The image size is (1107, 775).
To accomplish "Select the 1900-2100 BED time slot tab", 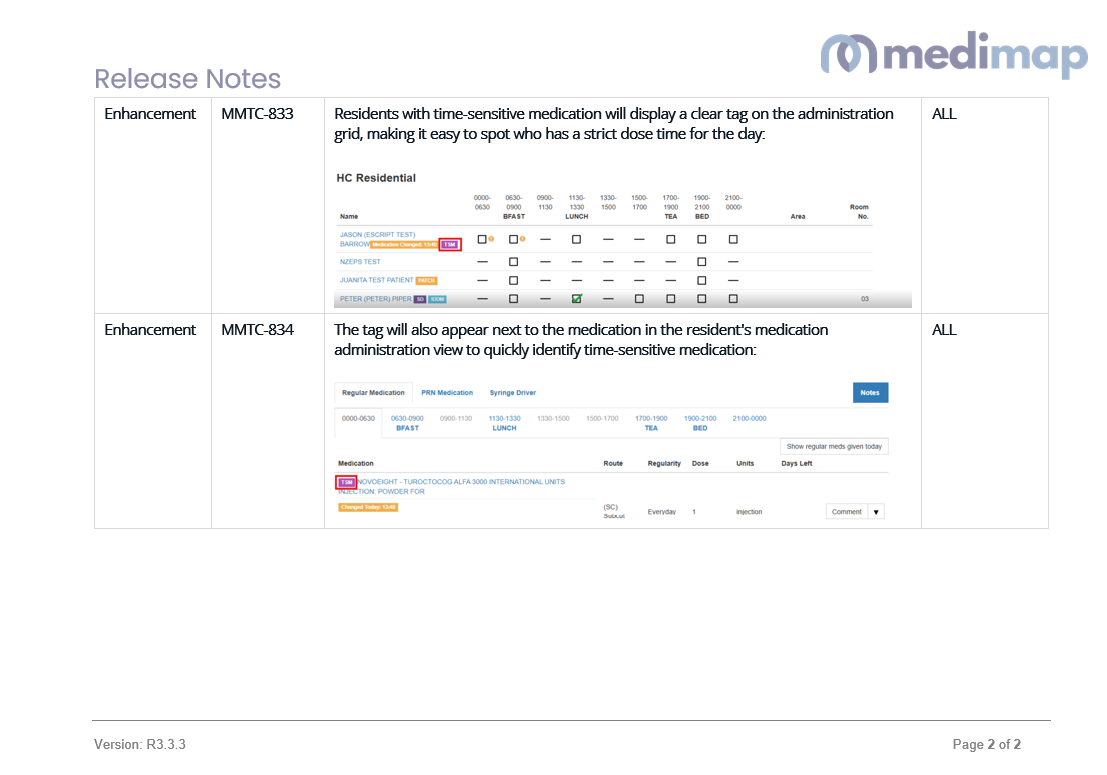I will pos(700,423).
